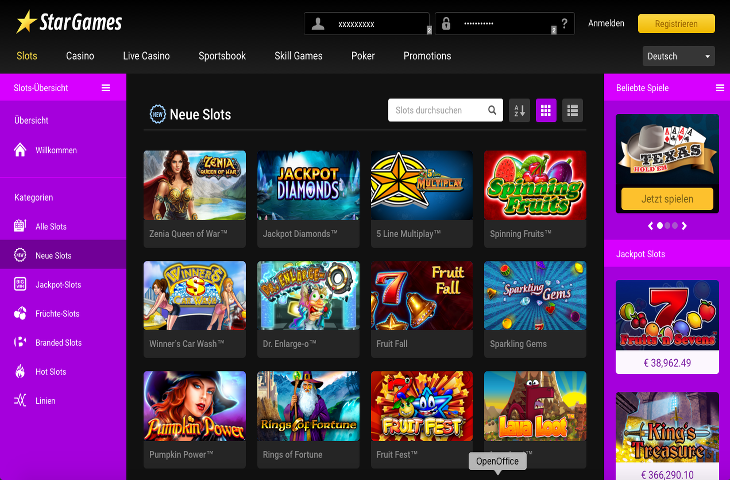Viewport: 730px width, 480px height.
Task: Open Pumpkin Power game thumbnail
Action: [x=195, y=406]
